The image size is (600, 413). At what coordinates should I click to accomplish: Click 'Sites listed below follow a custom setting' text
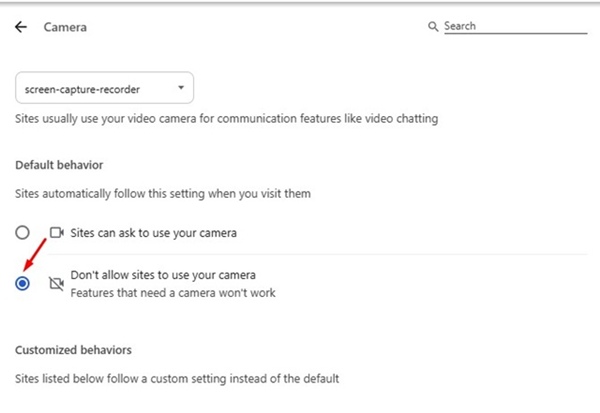pos(177,379)
